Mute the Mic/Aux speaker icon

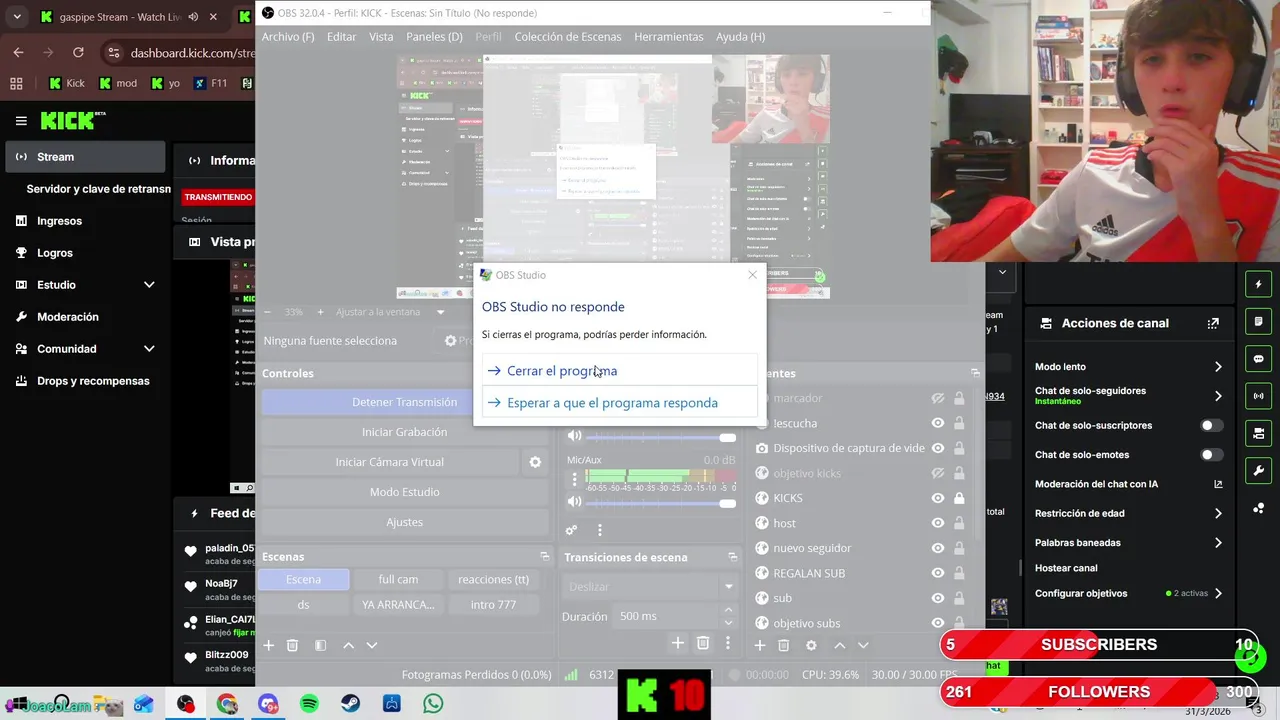point(574,502)
